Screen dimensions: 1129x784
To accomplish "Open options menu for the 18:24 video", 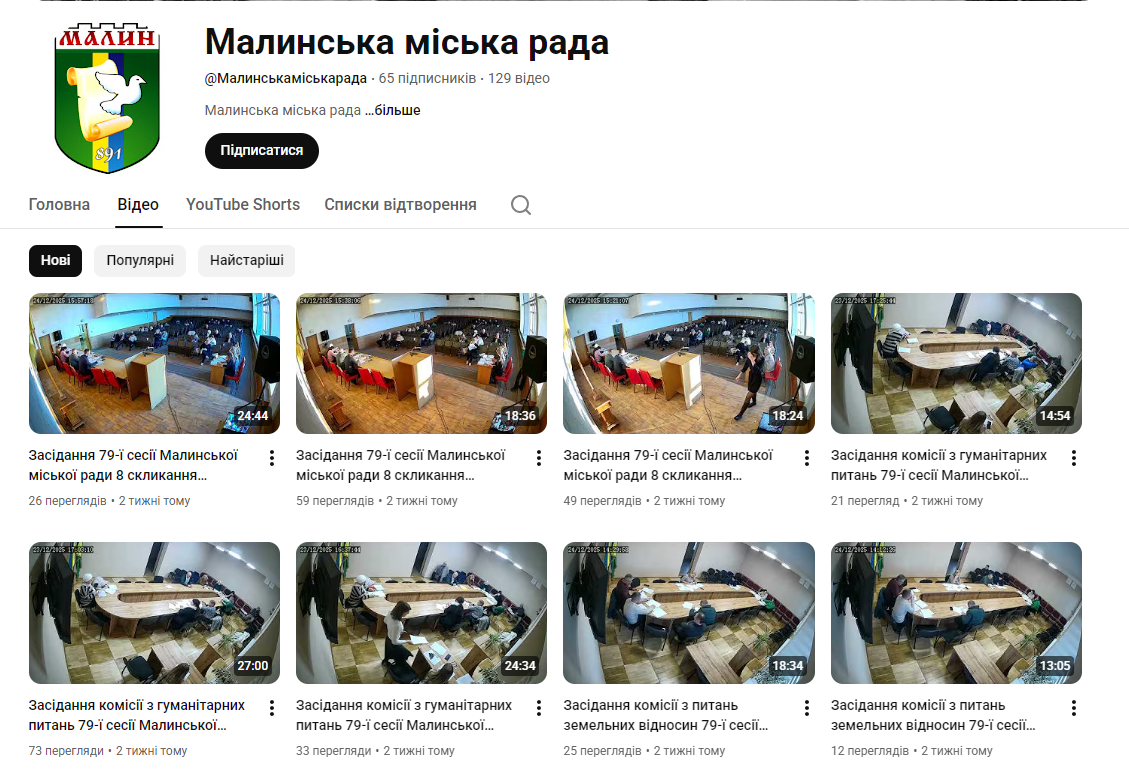I will tap(807, 458).
